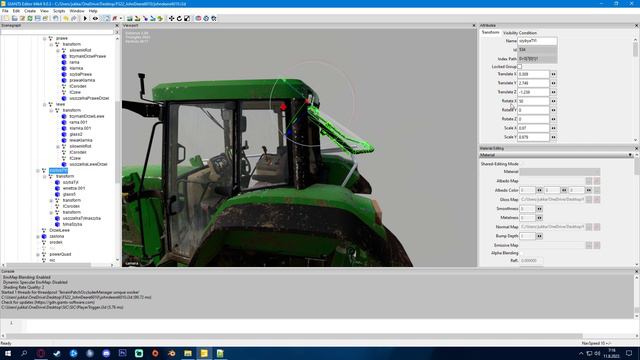Switch to the Visibility Condition tab
The height and width of the screenshot is (360, 640).
[x=520, y=33]
